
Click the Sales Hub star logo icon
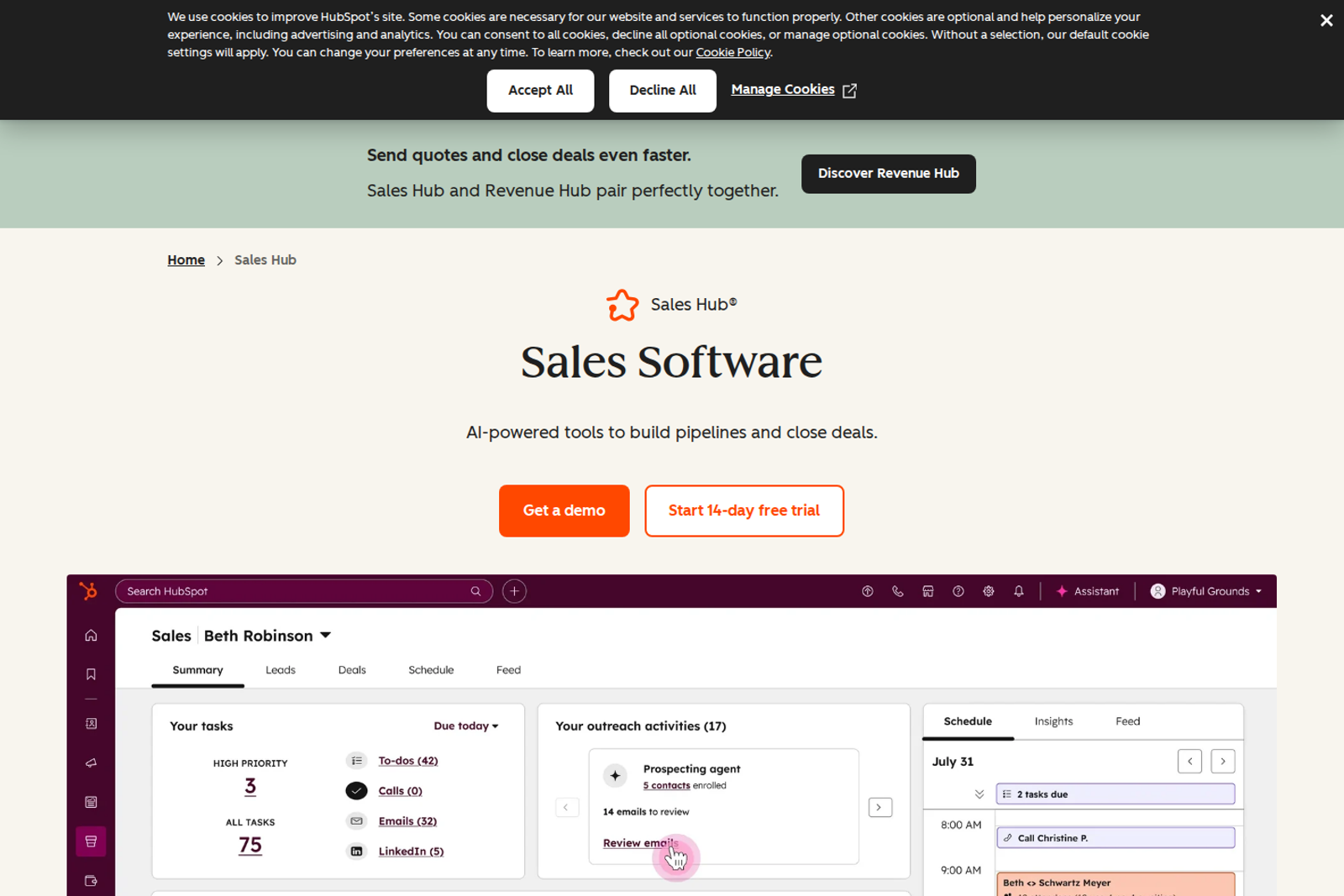click(x=622, y=305)
